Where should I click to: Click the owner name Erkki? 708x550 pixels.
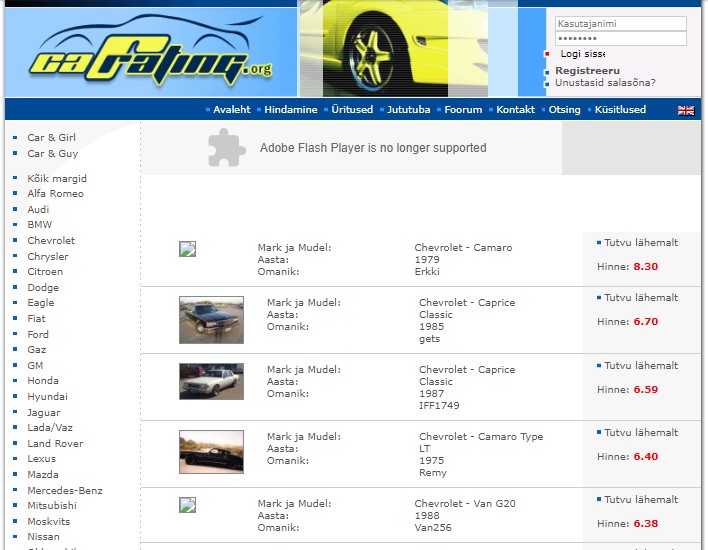pos(427,272)
